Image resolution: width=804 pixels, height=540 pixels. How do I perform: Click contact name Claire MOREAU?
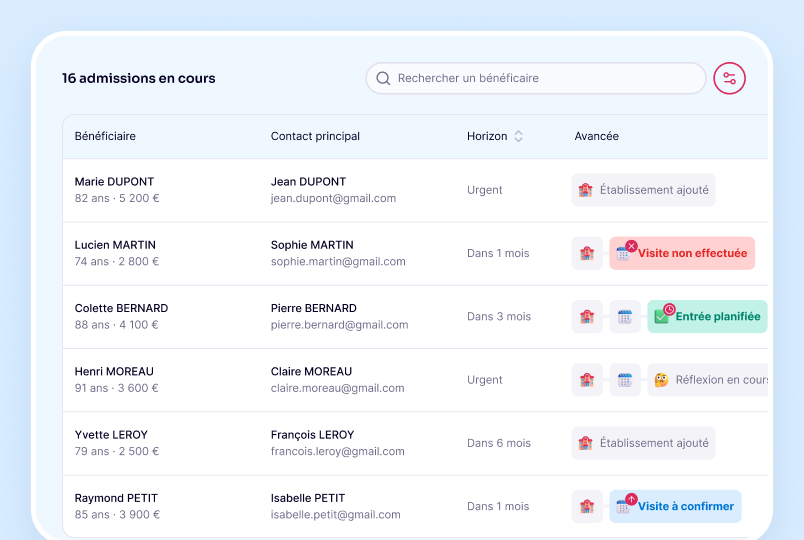click(311, 371)
